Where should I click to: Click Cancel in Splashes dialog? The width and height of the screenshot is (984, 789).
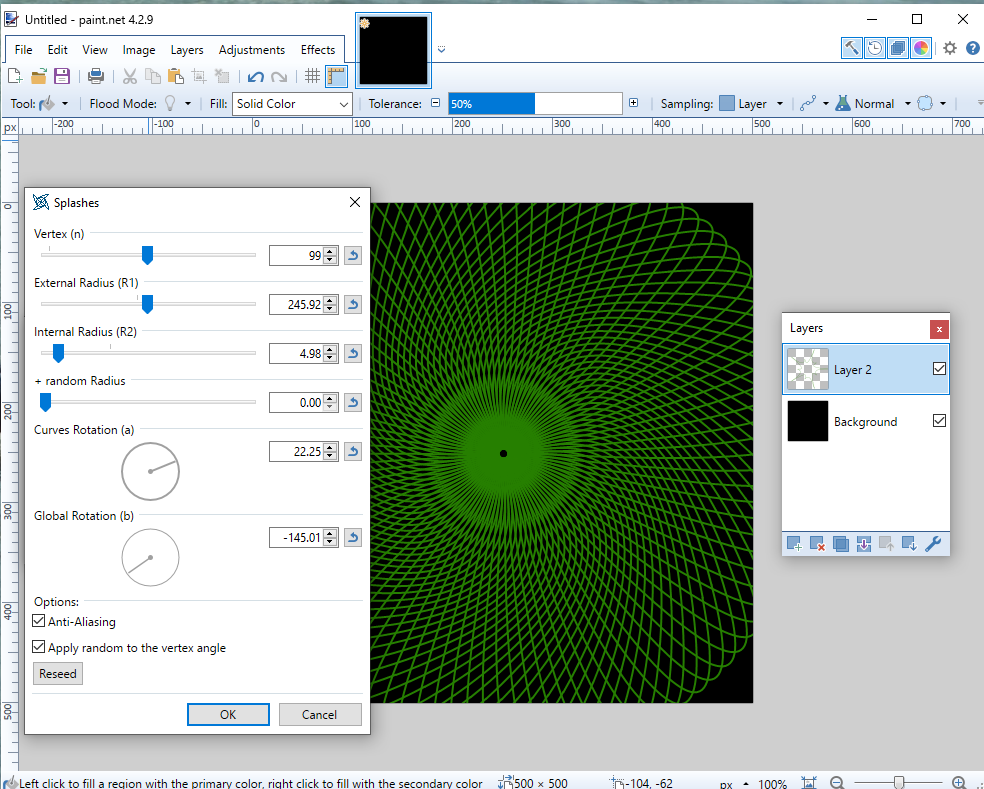pyautogui.click(x=319, y=714)
